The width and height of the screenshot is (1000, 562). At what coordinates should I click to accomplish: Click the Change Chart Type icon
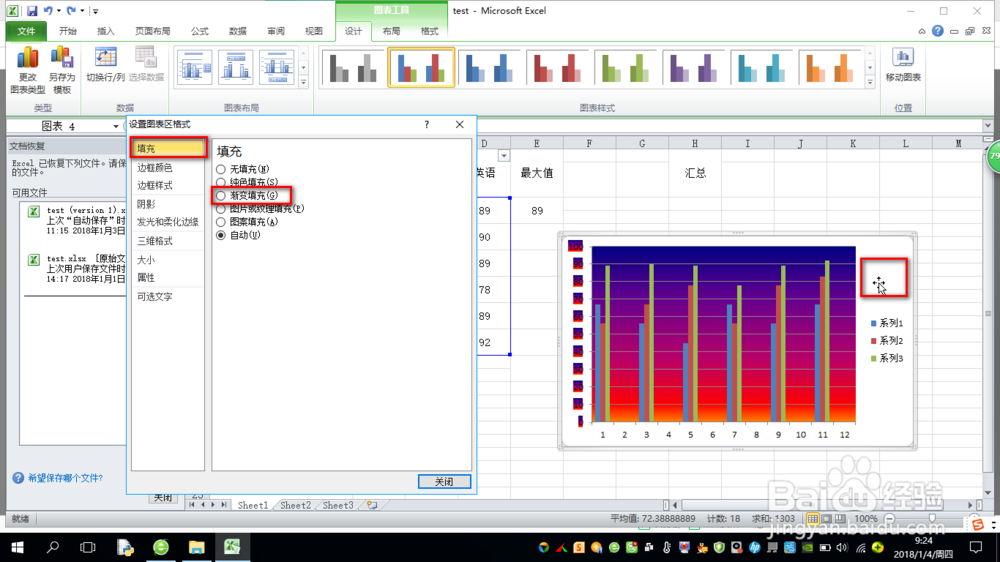pos(27,70)
